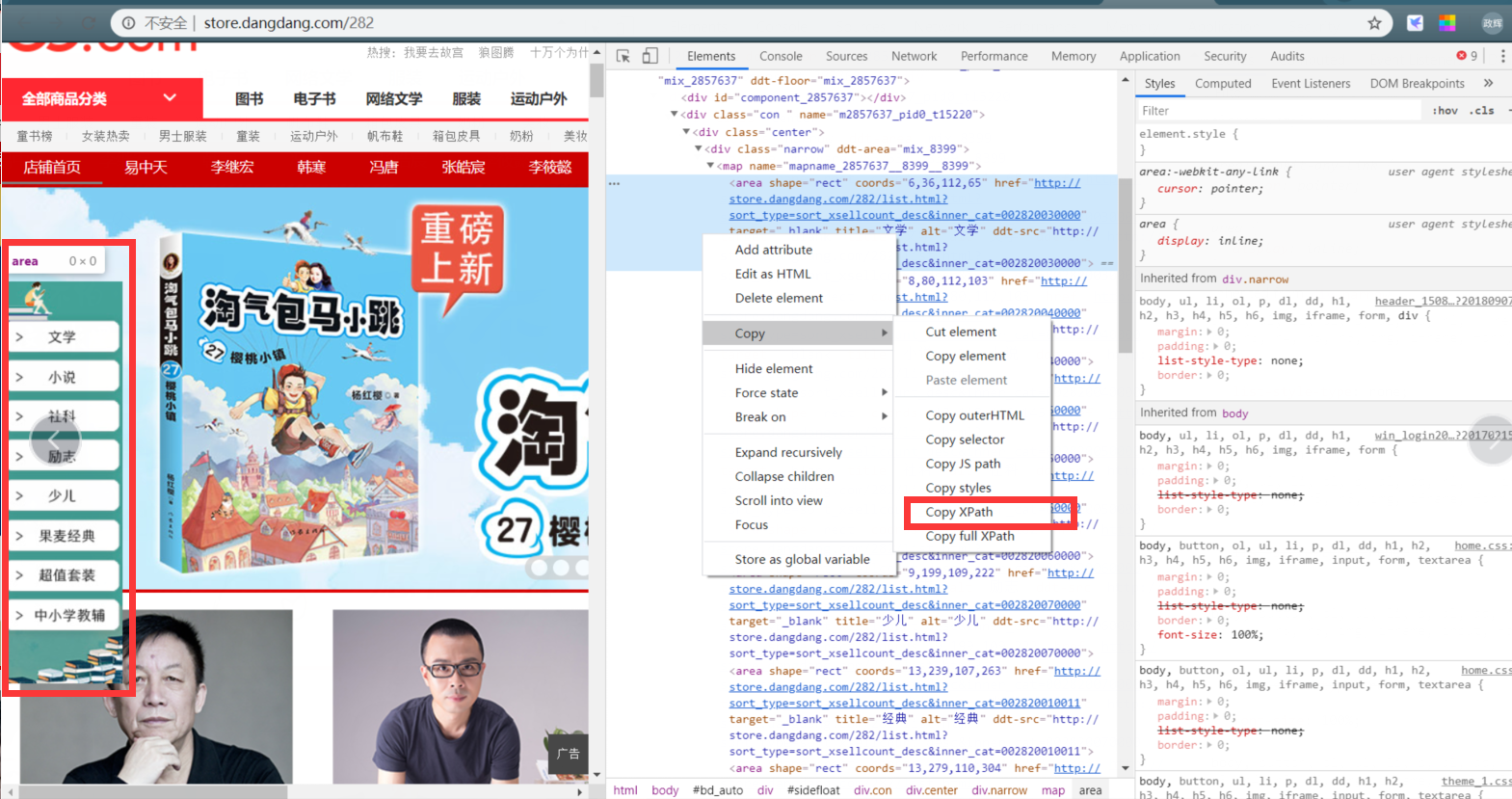Click the browser address bar URL
This screenshot has width=1512, height=799.
point(289,23)
